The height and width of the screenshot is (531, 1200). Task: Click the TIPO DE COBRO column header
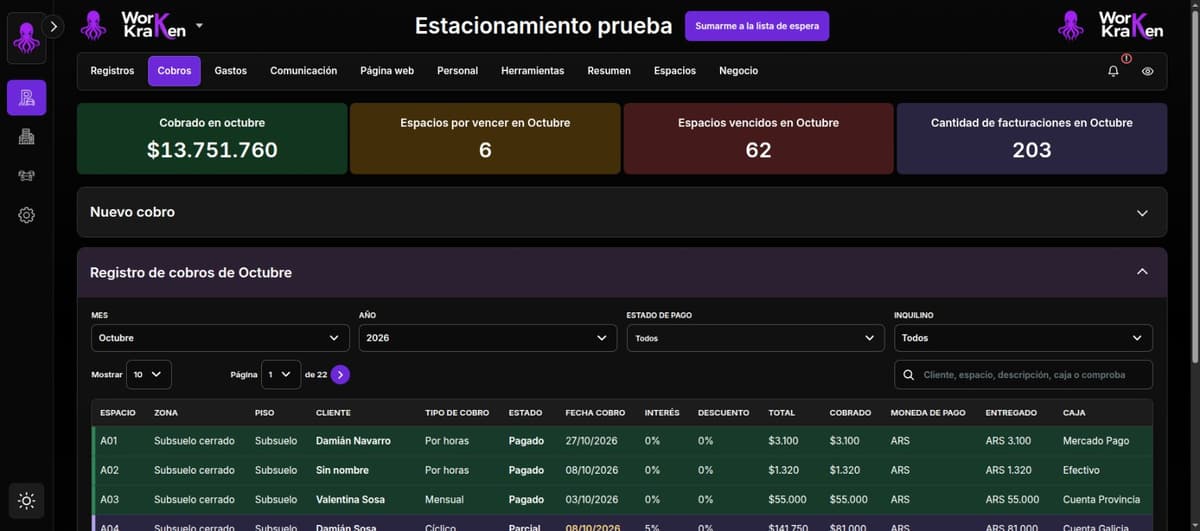click(456, 413)
